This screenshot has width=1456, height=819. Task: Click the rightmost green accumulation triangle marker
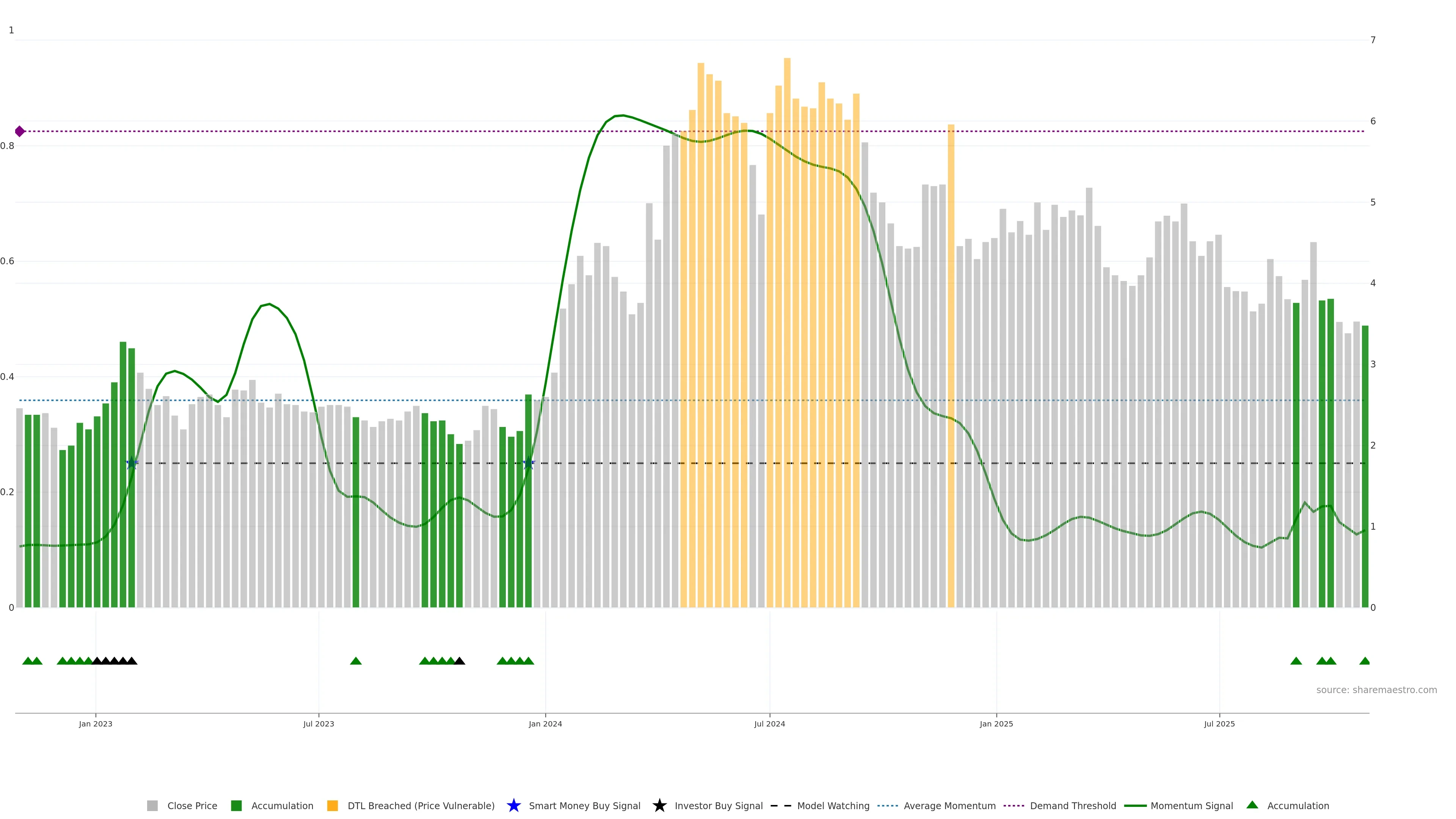(1365, 661)
